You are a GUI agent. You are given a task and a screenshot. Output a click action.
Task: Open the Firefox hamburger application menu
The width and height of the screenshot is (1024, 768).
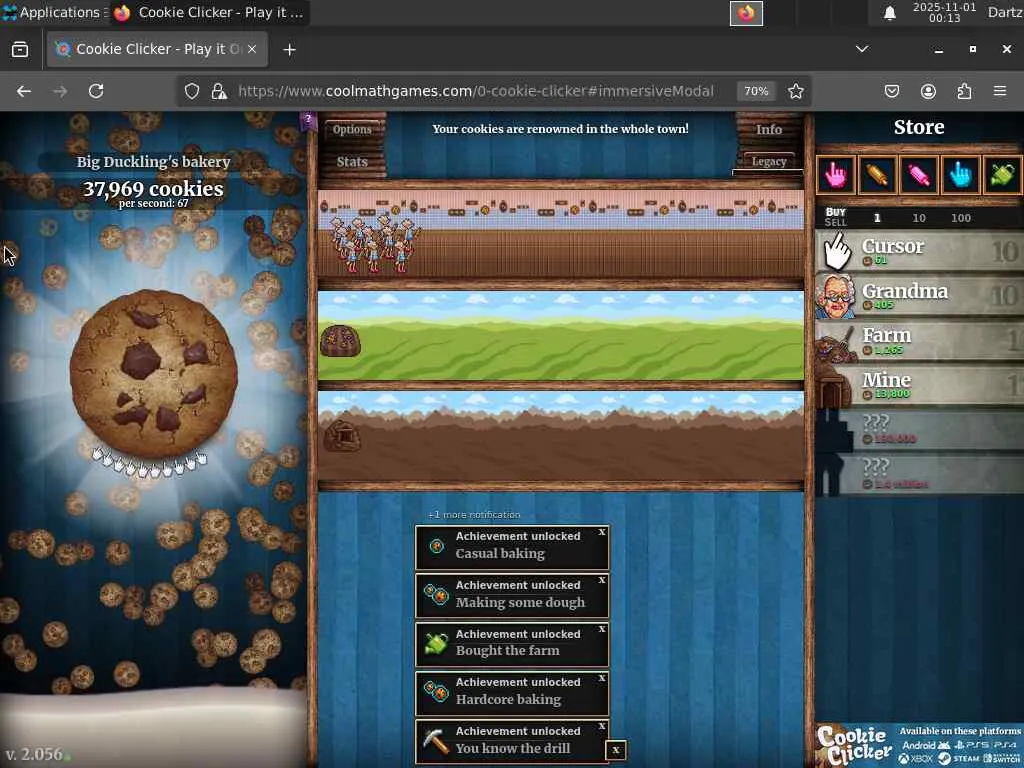1000,91
